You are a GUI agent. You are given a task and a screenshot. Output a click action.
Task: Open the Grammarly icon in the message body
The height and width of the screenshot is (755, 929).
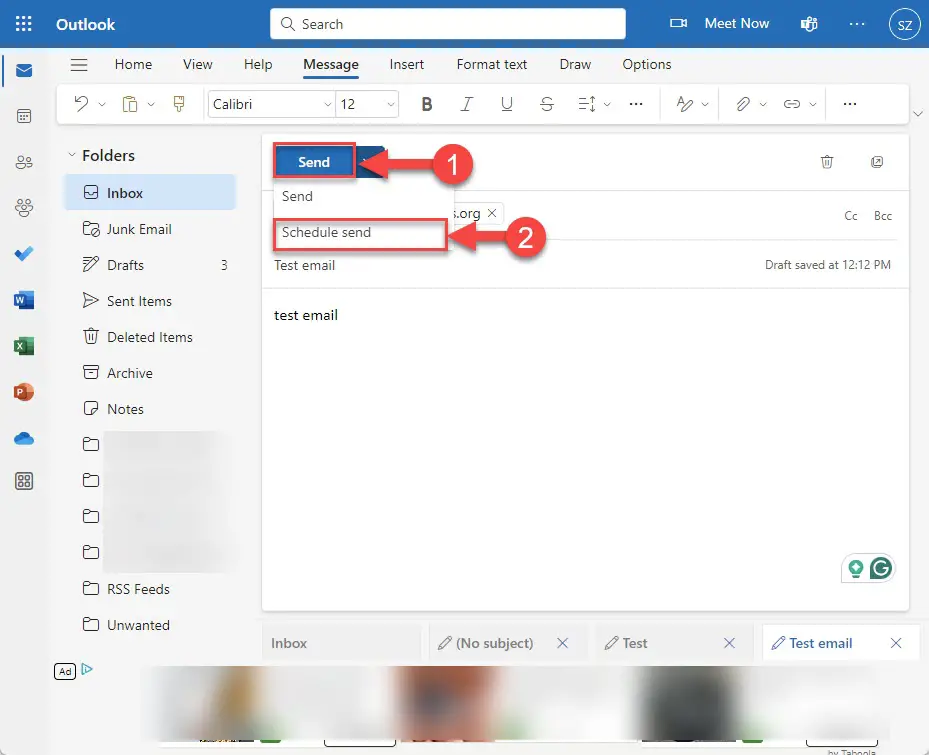(881, 568)
